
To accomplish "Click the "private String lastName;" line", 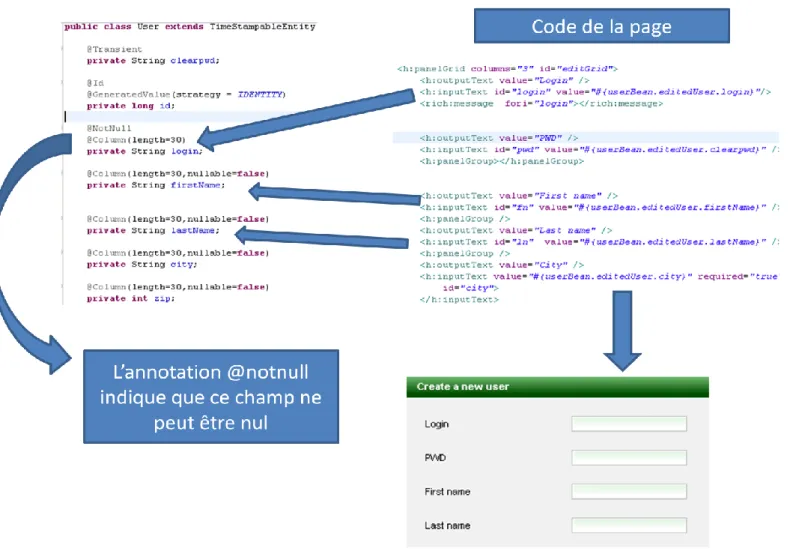I will tap(153, 231).
